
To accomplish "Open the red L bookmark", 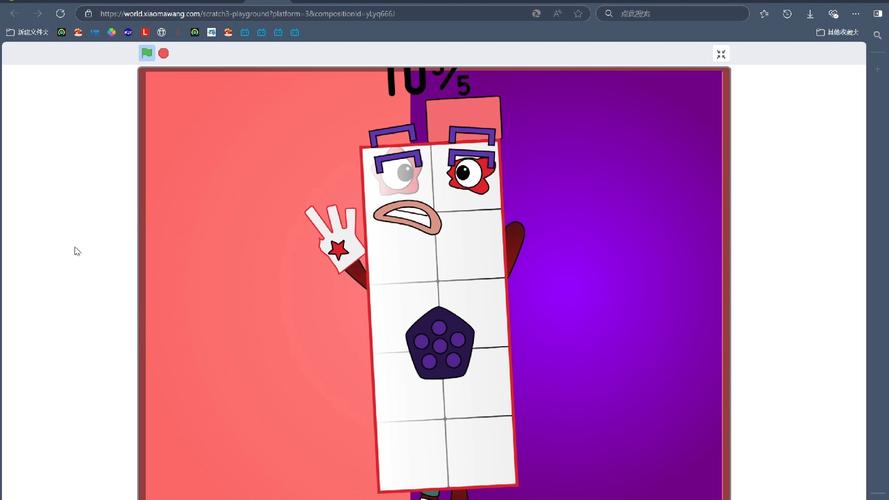I will pos(145,32).
